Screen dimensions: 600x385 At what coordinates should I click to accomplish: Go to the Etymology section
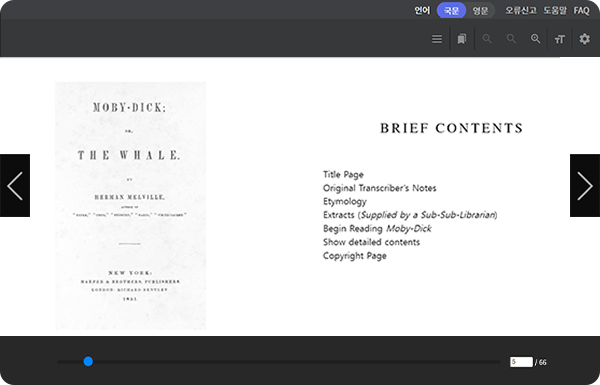345,202
